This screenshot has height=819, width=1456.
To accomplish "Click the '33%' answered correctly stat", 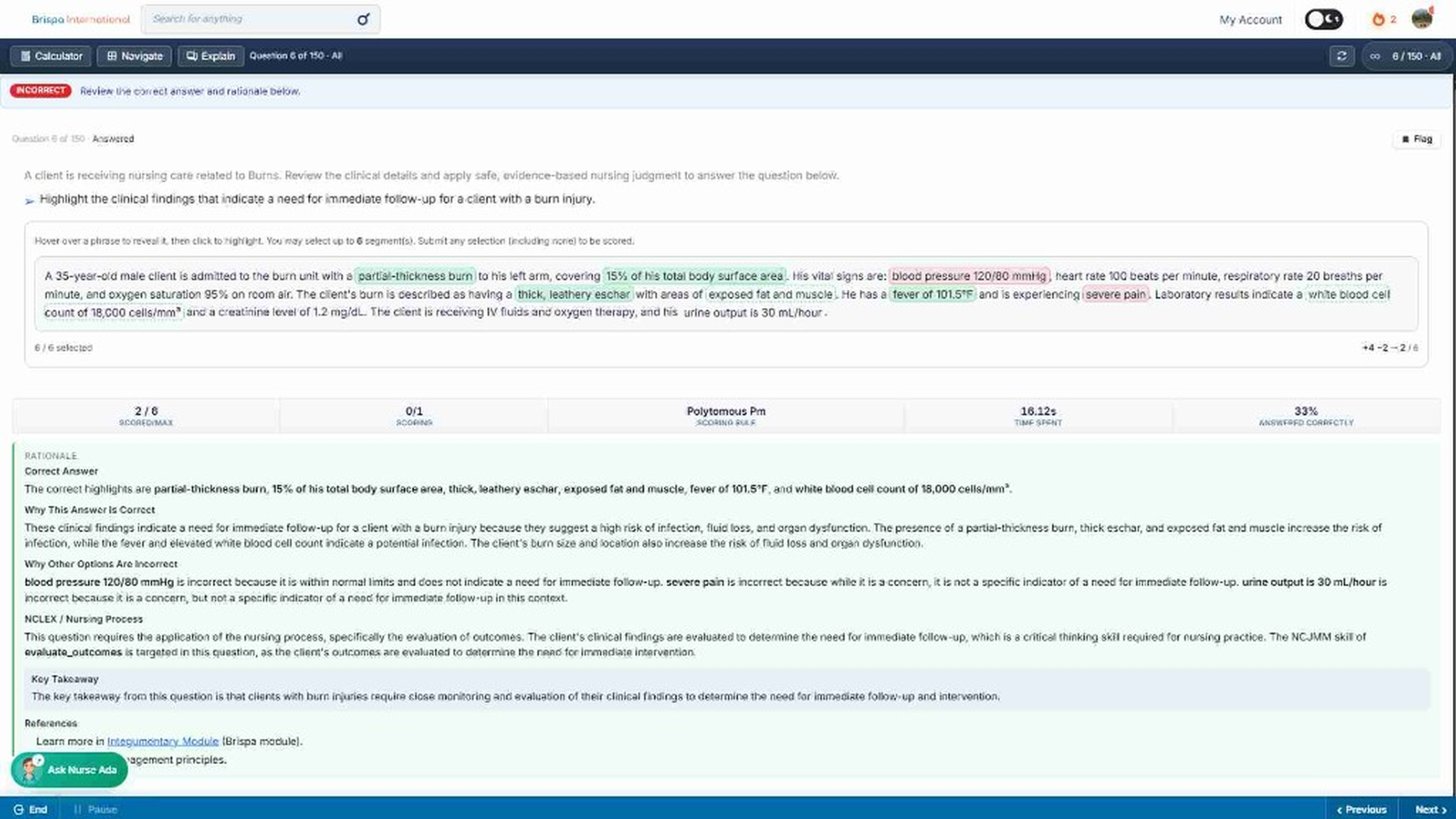I will (1306, 411).
